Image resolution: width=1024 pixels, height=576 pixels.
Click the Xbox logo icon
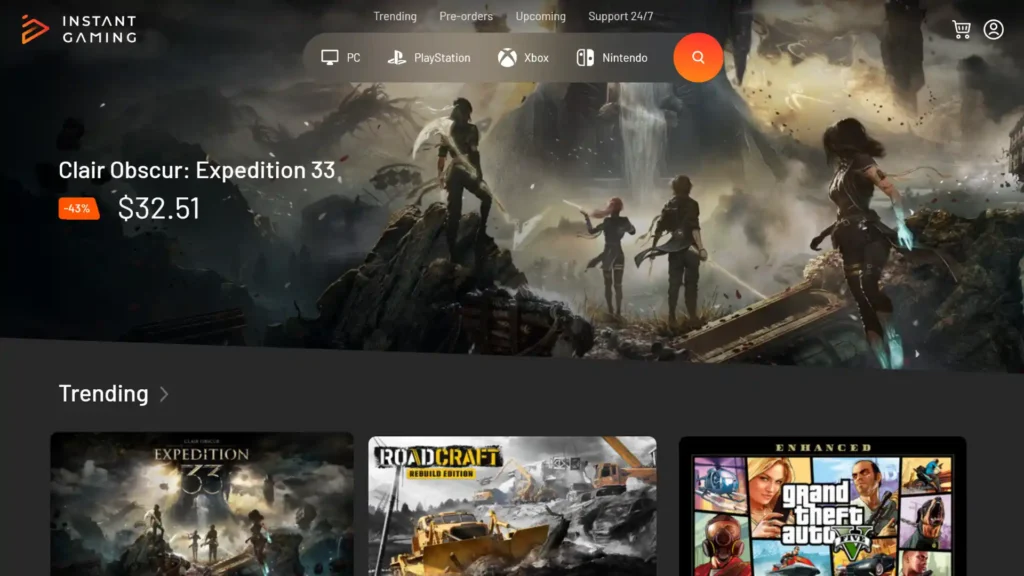[x=507, y=57]
